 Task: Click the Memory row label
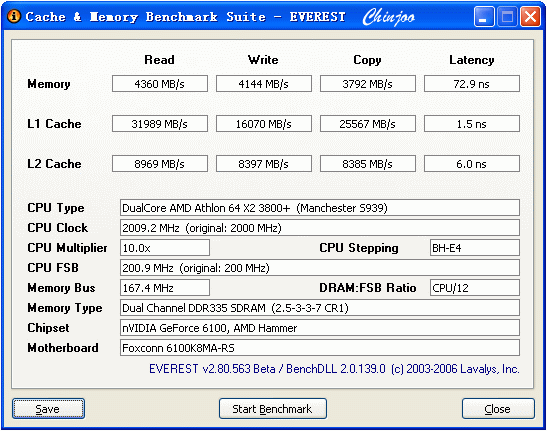(49, 84)
